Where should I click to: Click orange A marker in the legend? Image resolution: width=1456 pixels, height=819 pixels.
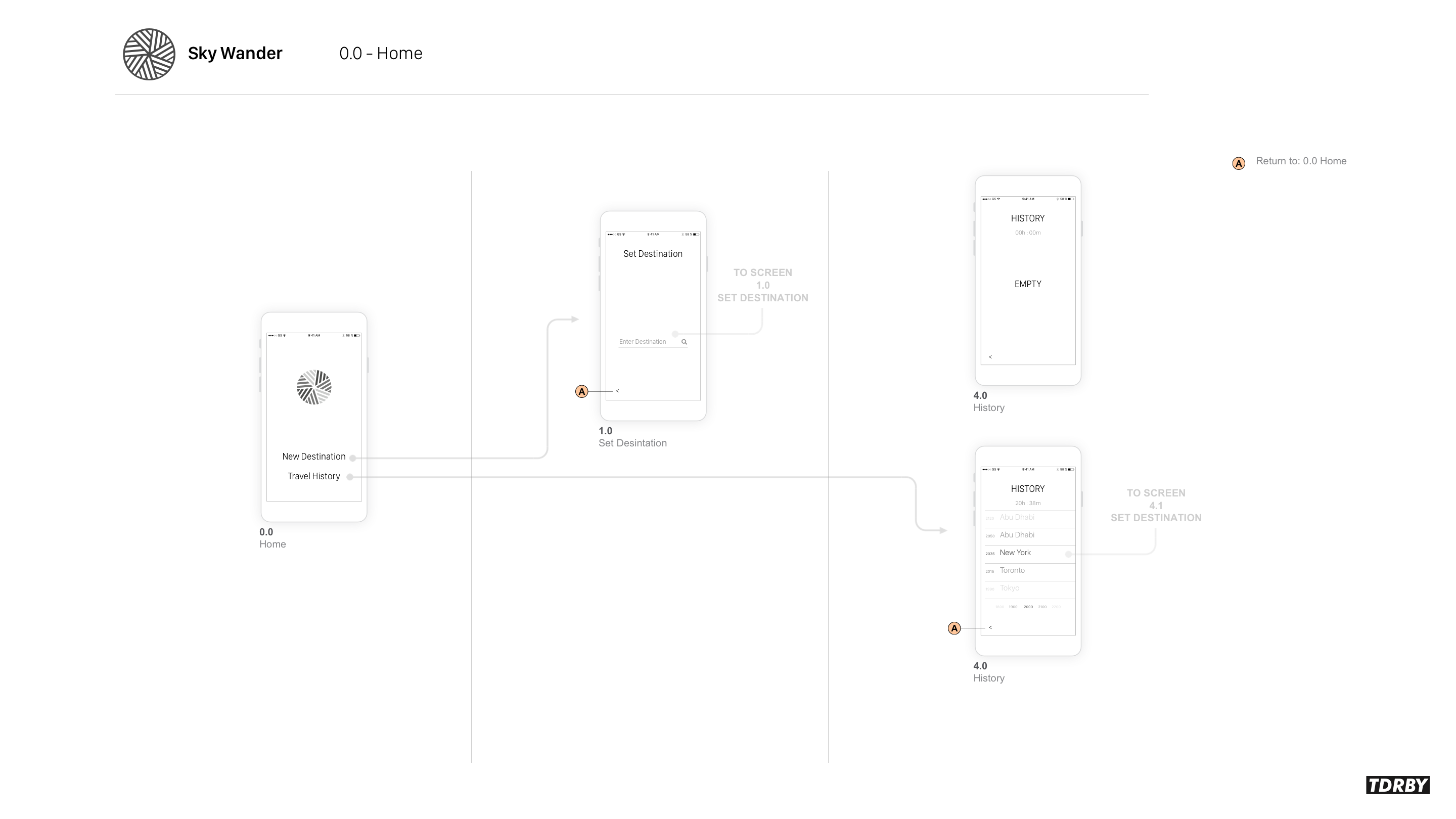[1239, 163]
